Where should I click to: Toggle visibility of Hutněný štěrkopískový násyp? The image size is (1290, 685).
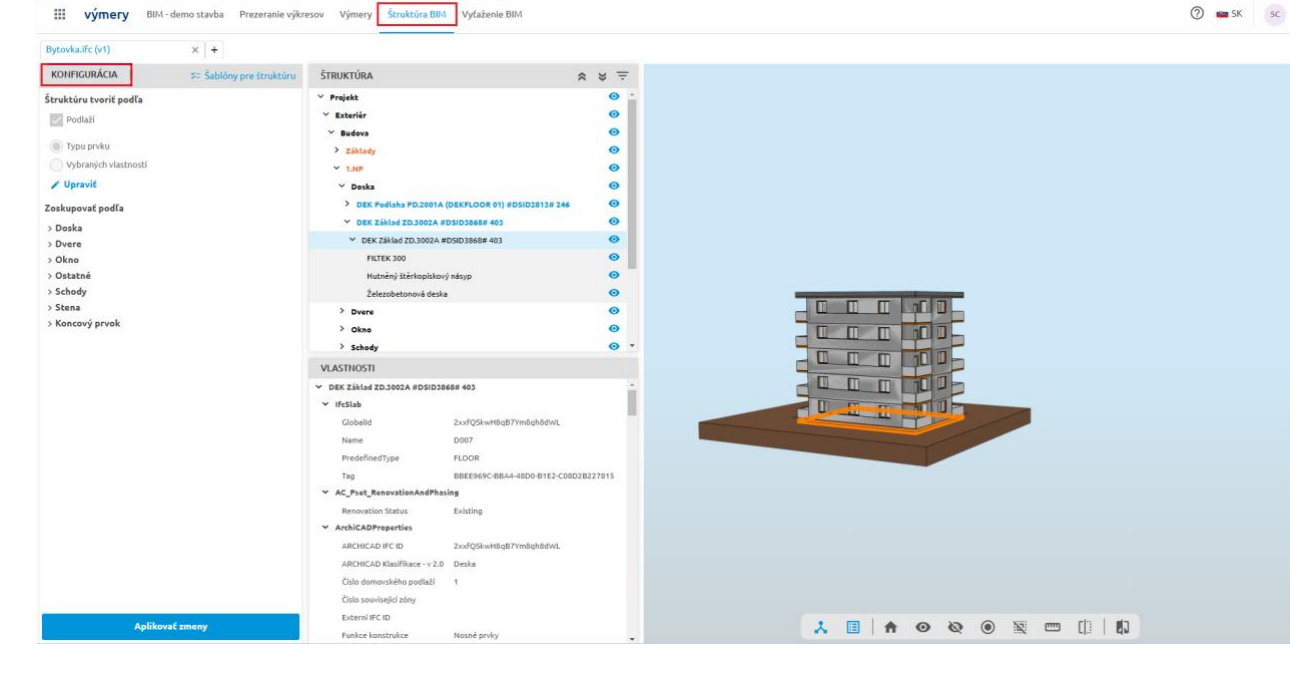click(614, 276)
